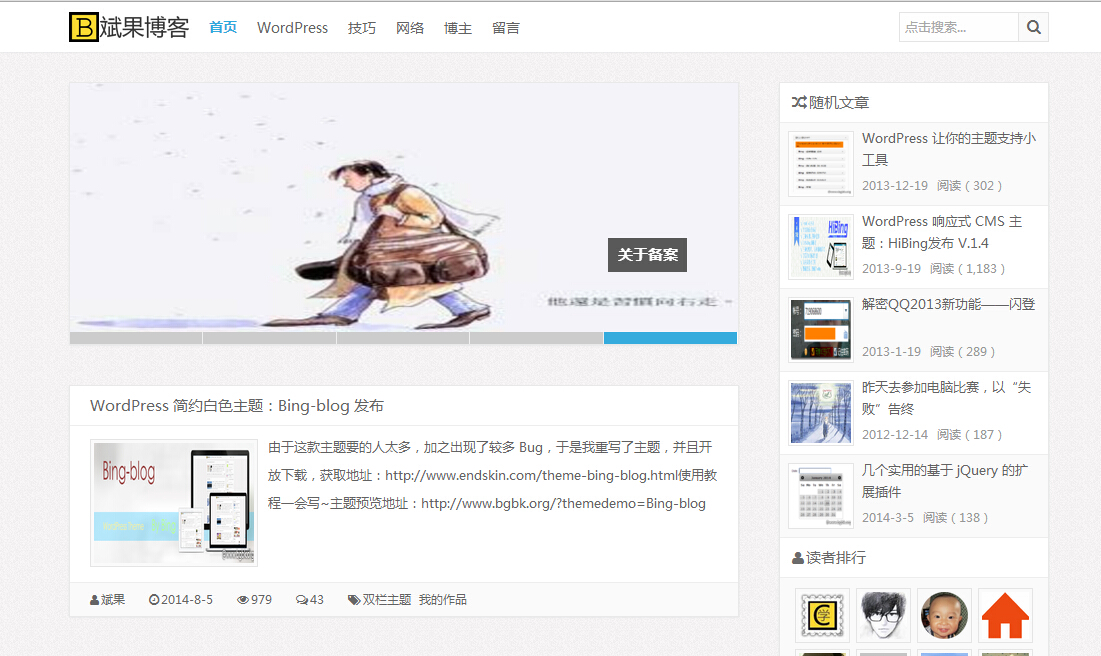The height and width of the screenshot is (656, 1101).
Task: Open the sketch face with glasses avatar
Action: (883, 615)
